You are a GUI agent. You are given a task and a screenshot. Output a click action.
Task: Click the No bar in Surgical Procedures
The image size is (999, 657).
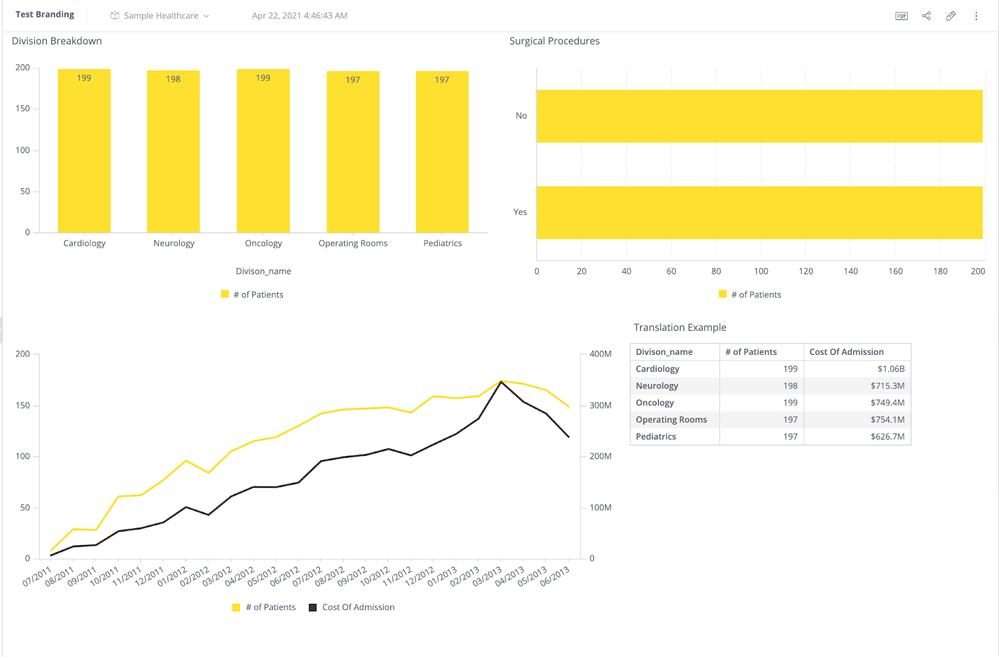[759, 116]
